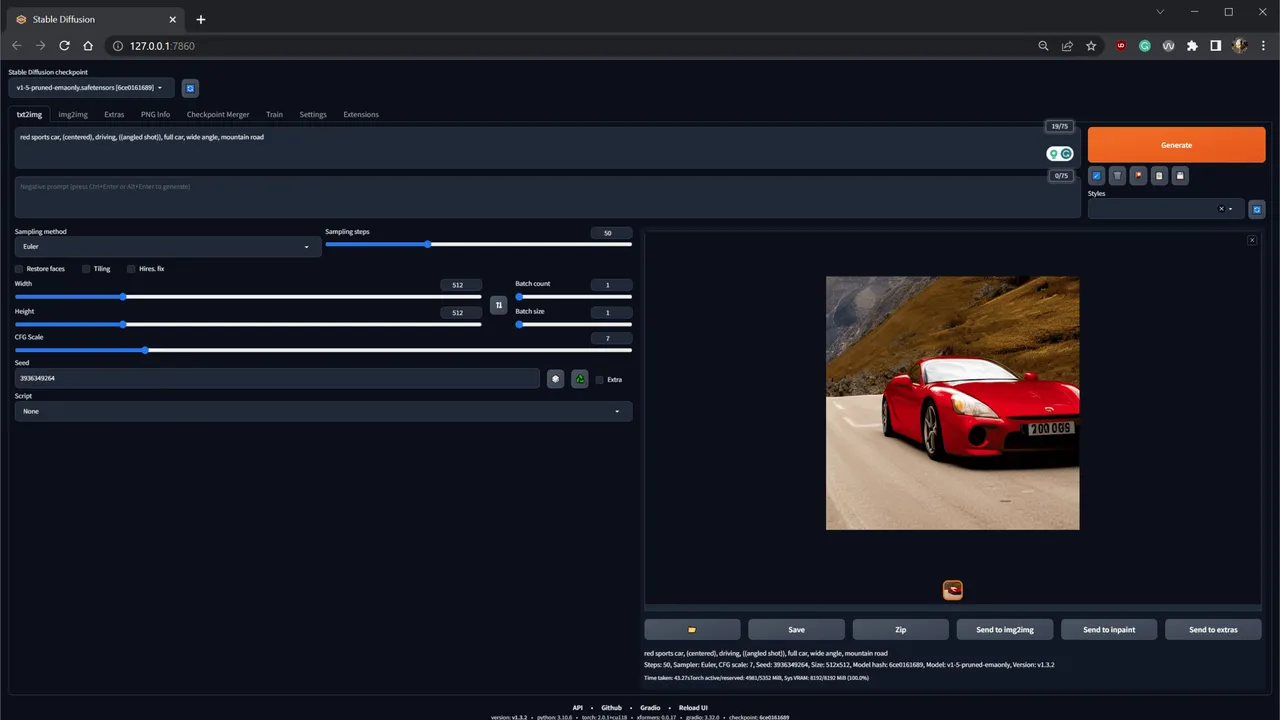The height and width of the screenshot is (720, 1280).
Task: Open the browser tab search chevron
Action: click(1160, 12)
